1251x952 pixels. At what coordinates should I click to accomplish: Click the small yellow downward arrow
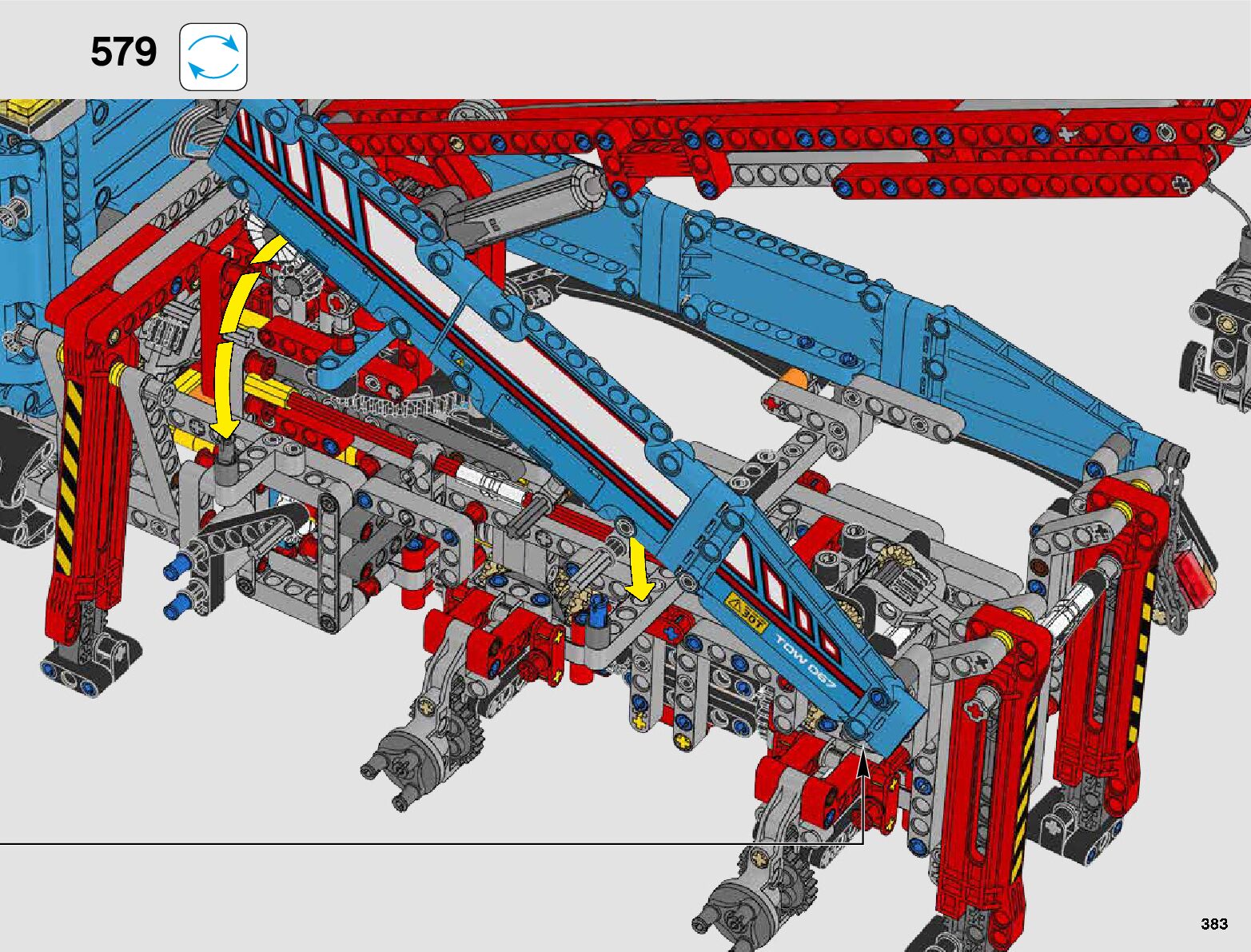[x=639, y=570]
